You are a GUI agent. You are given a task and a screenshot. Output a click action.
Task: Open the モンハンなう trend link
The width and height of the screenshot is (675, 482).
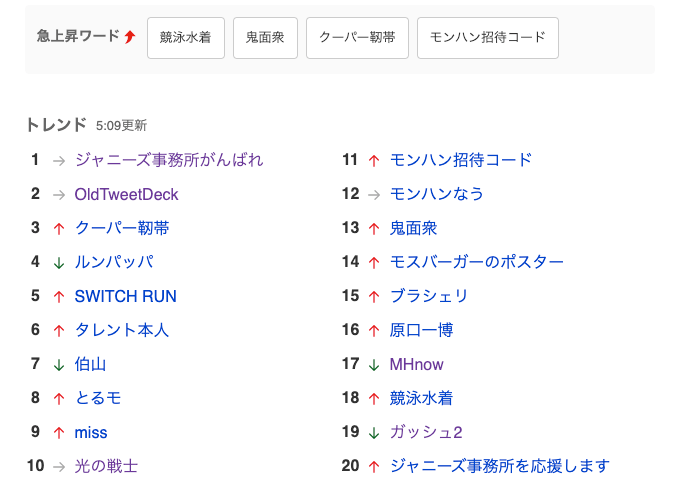coord(437,194)
